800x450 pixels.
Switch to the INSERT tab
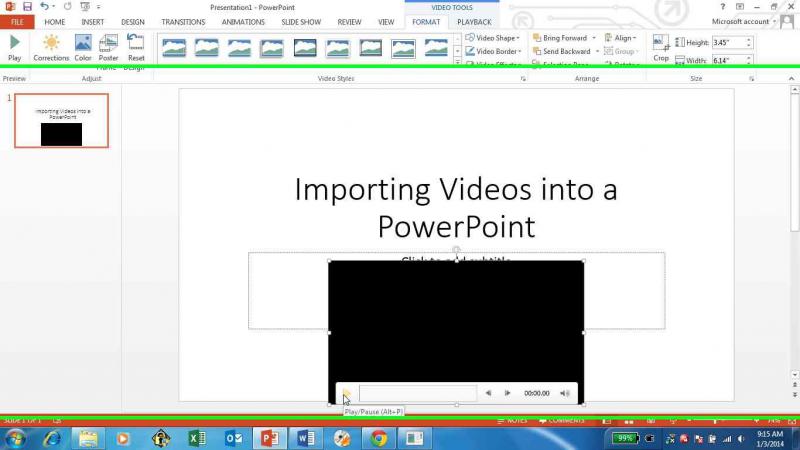(x=92, y=22)
